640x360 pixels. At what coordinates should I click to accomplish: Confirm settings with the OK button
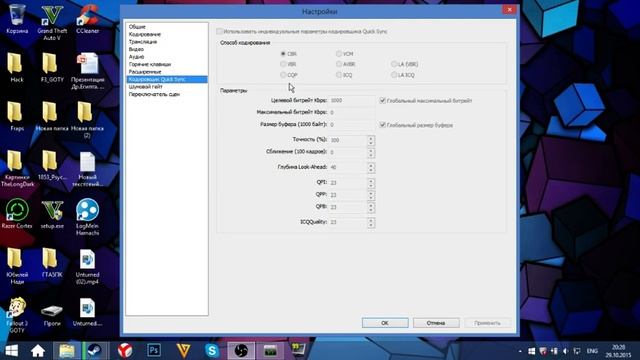click(x=385, y=323)
